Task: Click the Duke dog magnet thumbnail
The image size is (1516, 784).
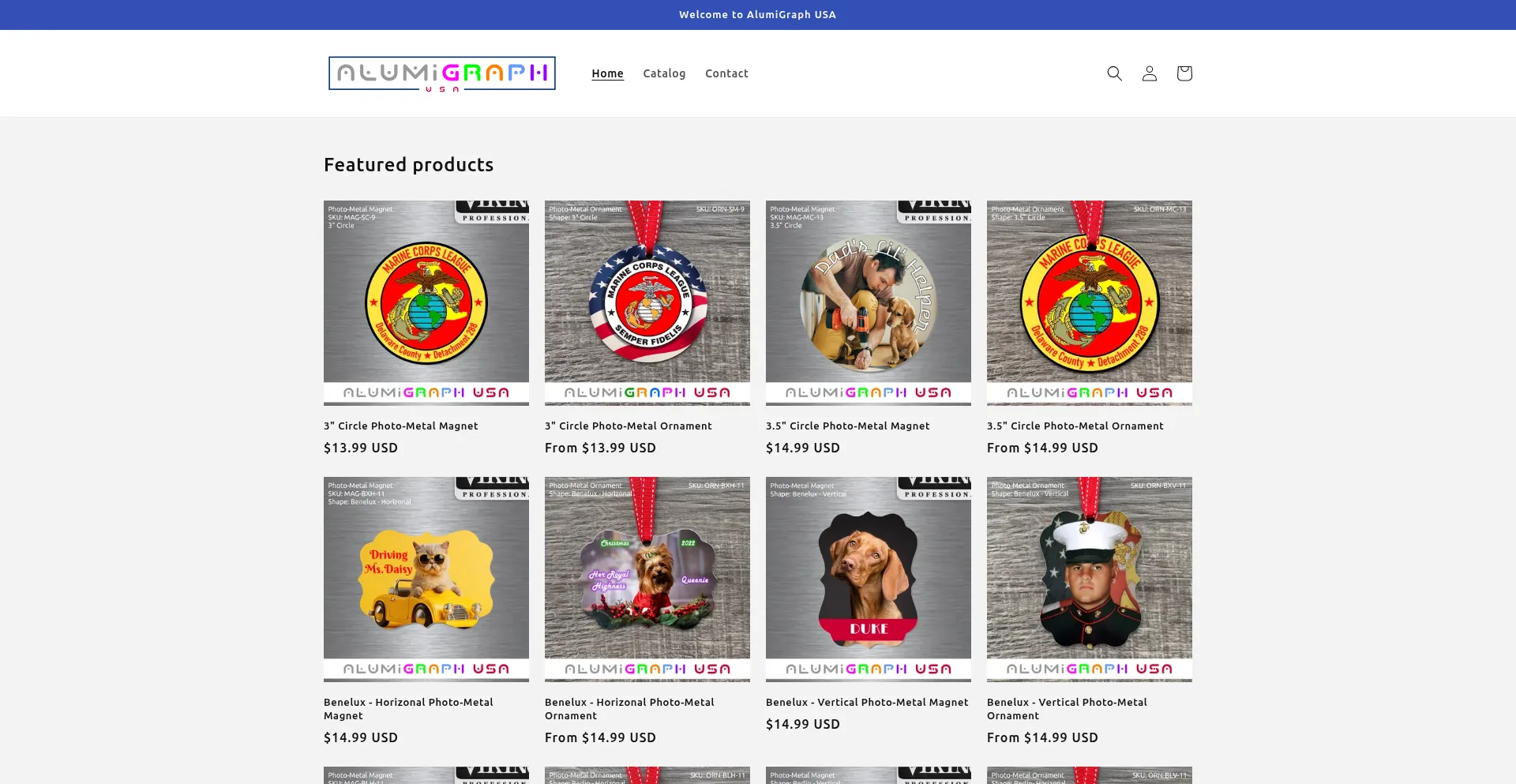Action: pyautogui.click(x=869, y=580)
